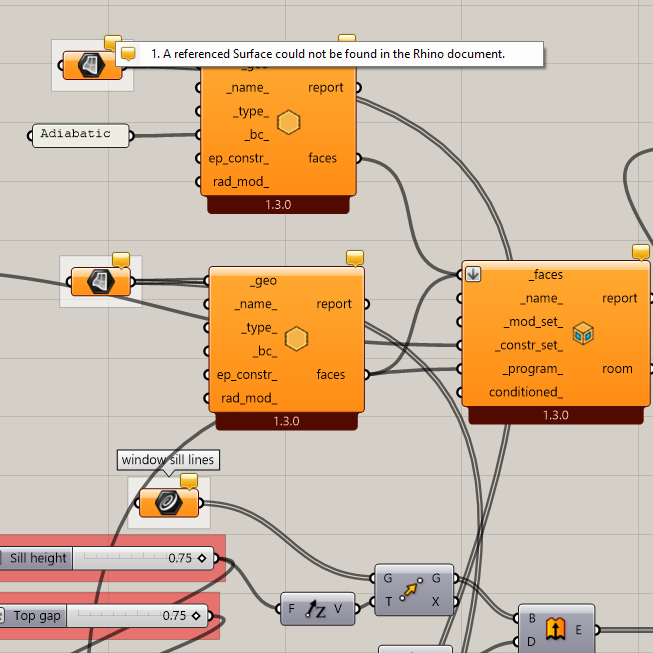Select the Unit Z vector component icon
Screen dimensions: 653x653
315,610
